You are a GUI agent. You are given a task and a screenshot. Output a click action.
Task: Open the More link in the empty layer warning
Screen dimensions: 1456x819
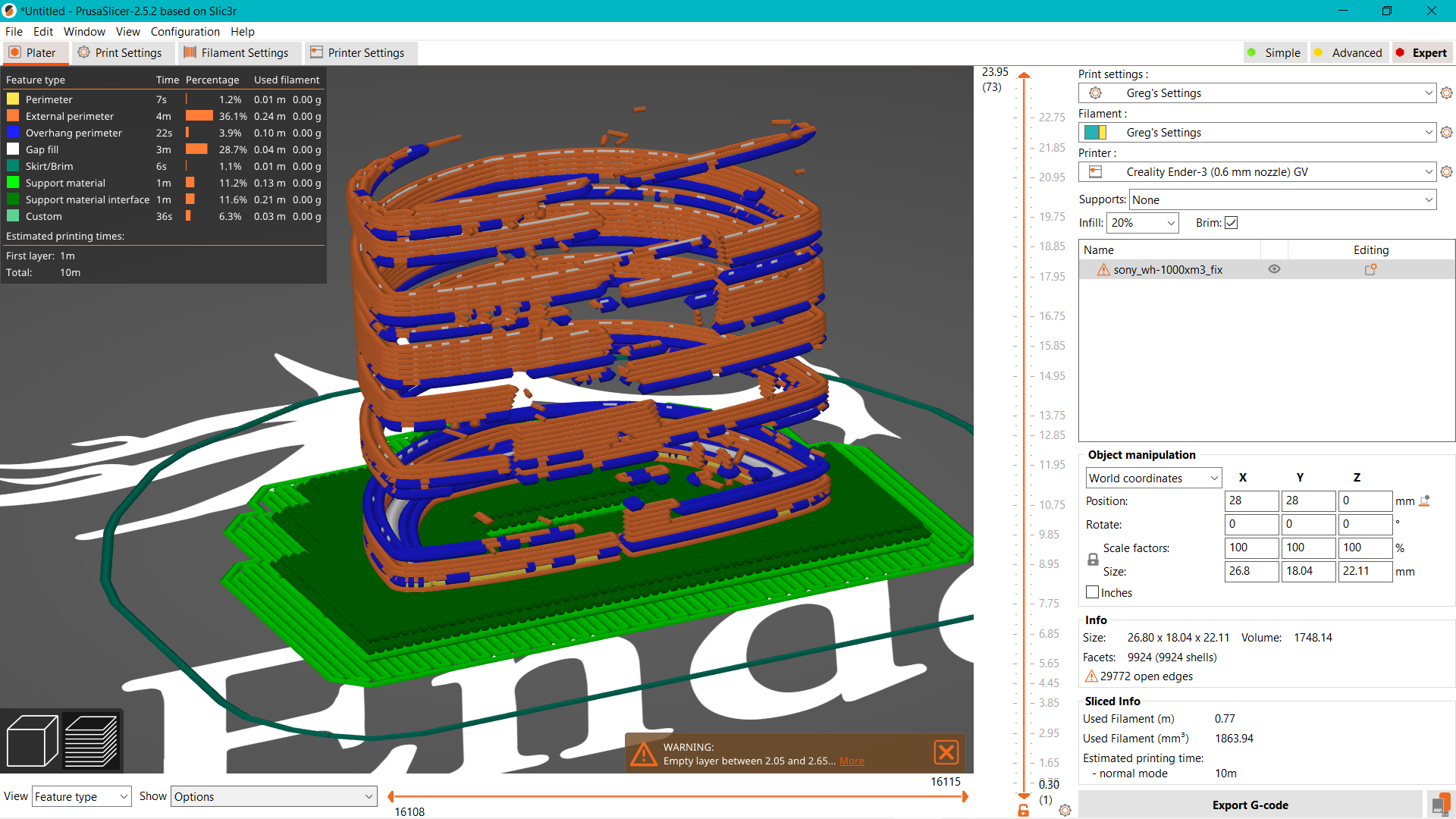click(x=852, y=761)
